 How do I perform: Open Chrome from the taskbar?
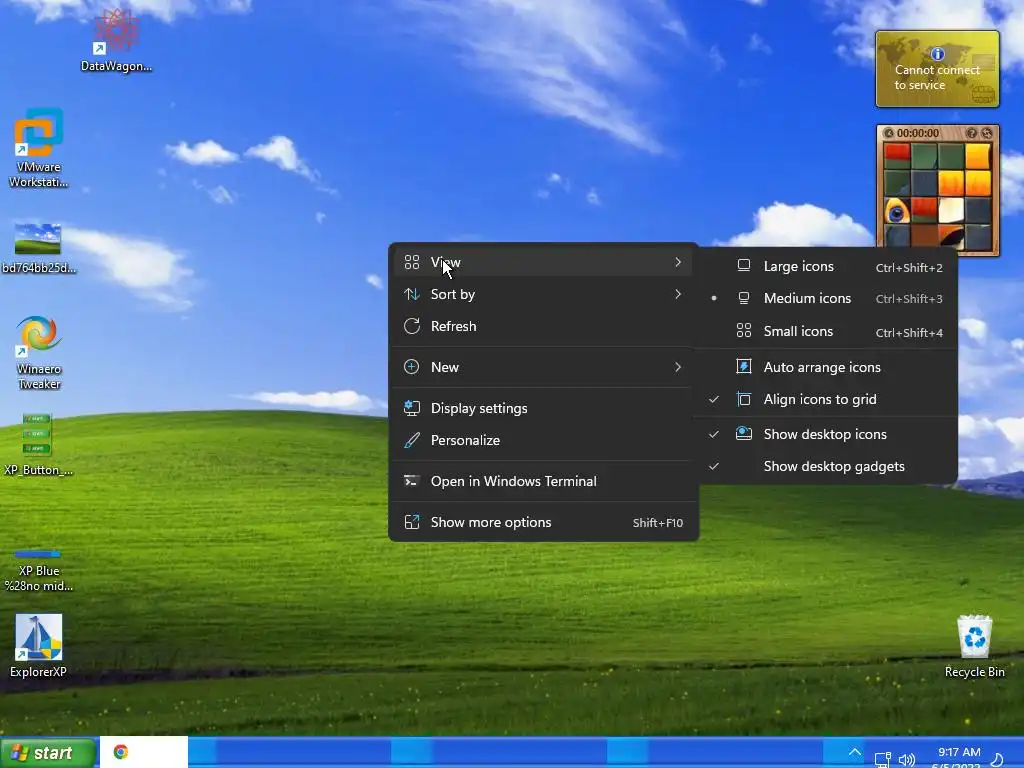pyautogui.click(x=121, y=752)
